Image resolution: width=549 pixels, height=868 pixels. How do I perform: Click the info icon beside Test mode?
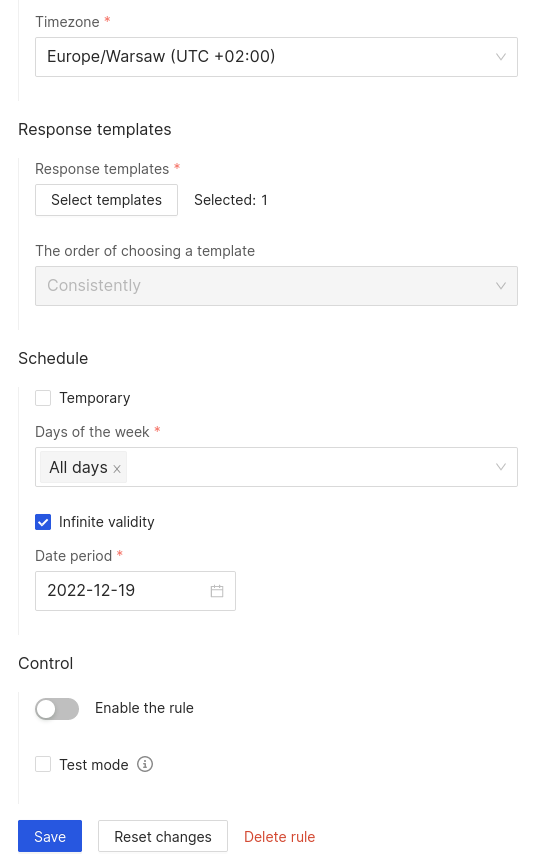tap(145, 764)
